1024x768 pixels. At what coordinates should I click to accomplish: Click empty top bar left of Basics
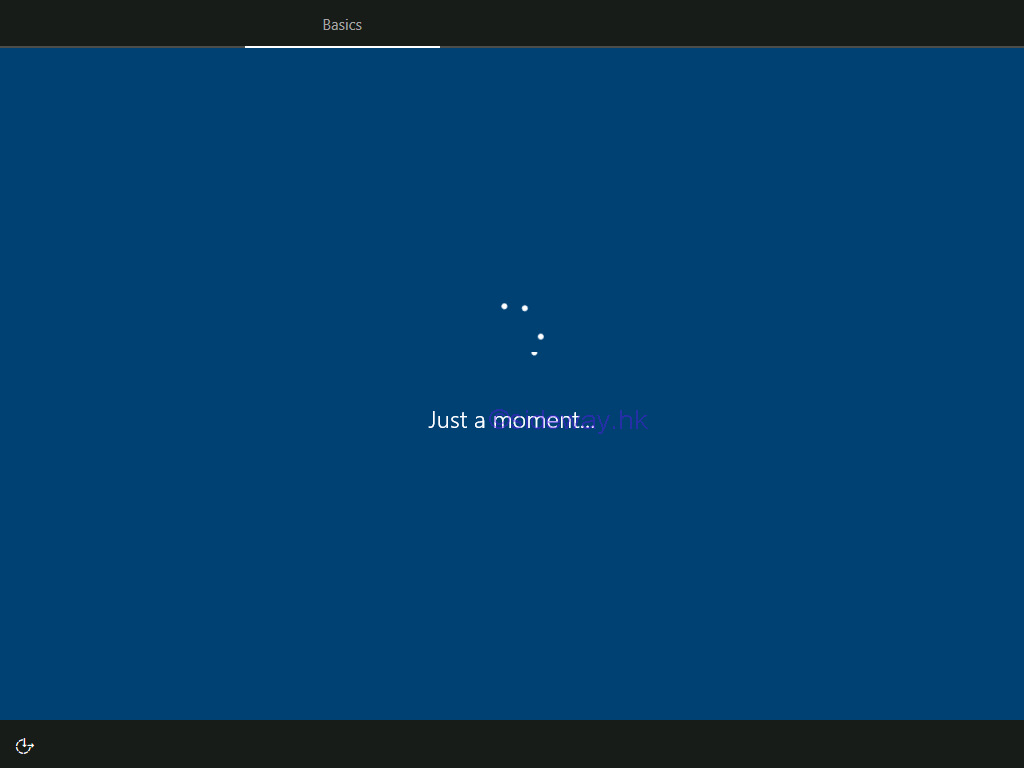[120, 24]
